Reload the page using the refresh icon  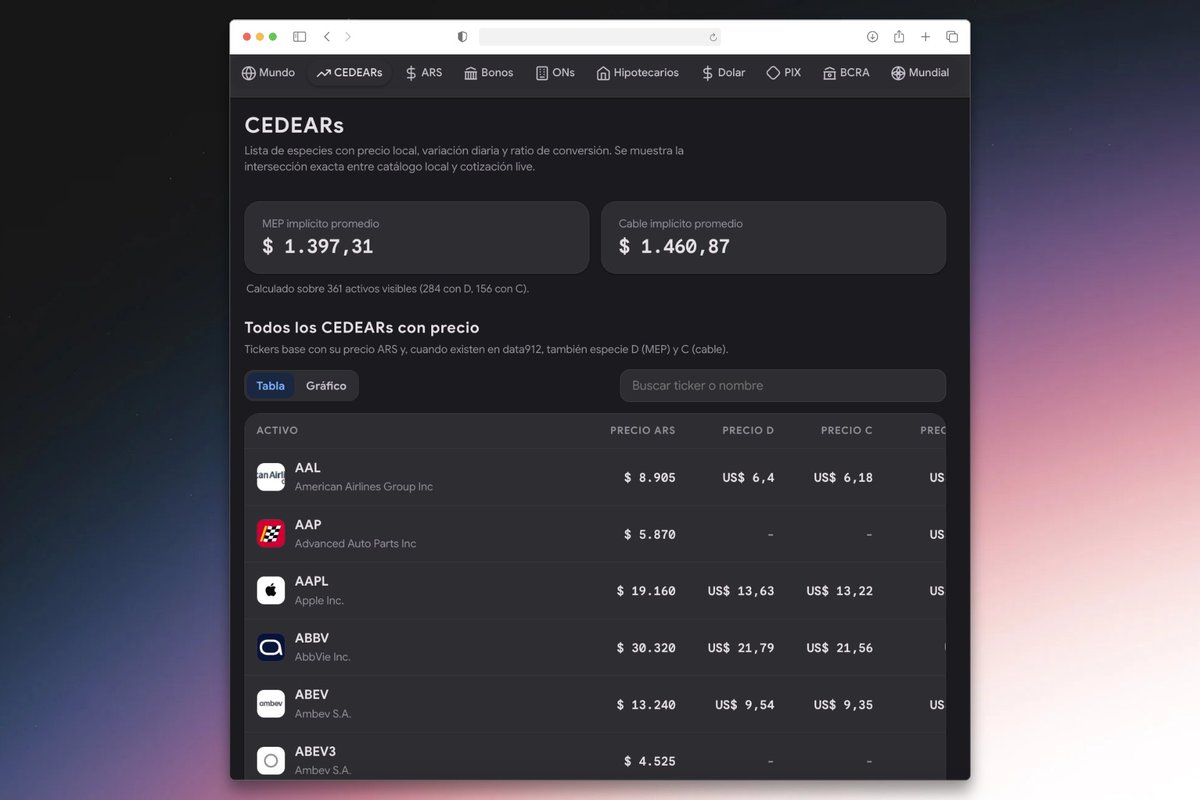pyautogui.click(x=713, y=37)
